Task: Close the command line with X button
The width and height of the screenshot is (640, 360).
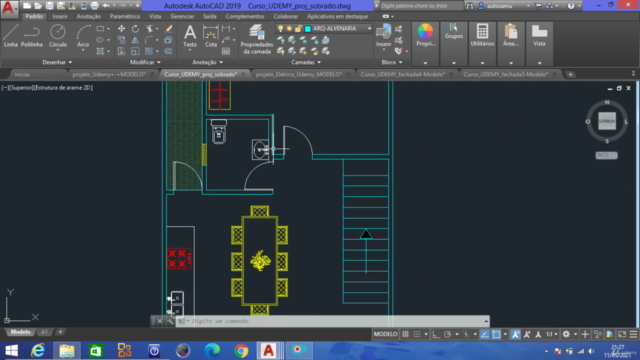Action: coord(160,321)
